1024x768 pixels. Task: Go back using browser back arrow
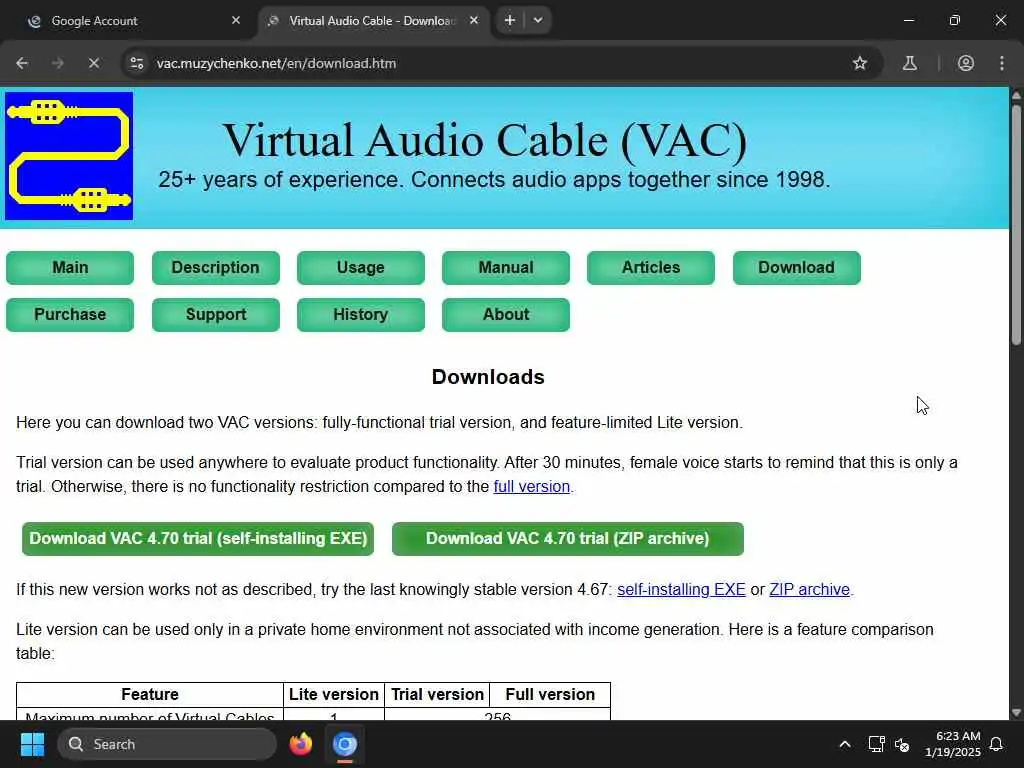pyautogui.click(x=22, y=63)
